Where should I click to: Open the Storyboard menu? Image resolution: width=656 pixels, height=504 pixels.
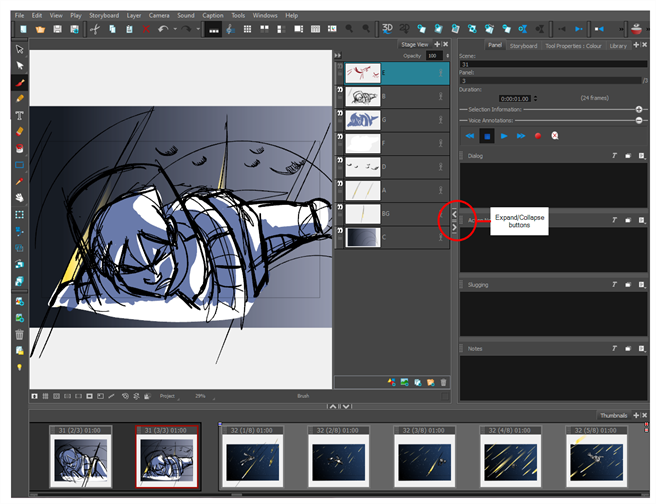[x=104, y=15]
